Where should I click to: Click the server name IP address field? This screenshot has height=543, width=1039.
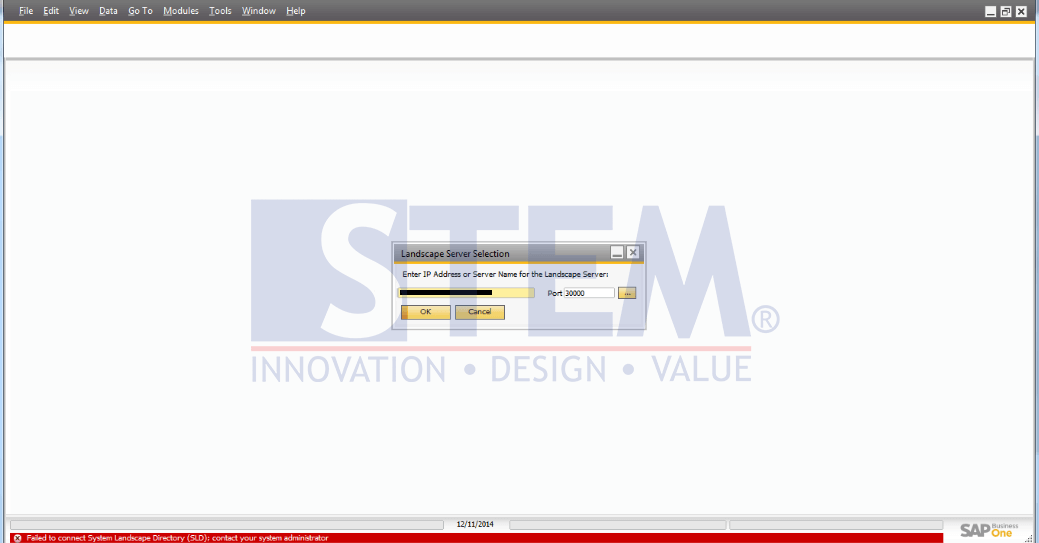(466, 292)
